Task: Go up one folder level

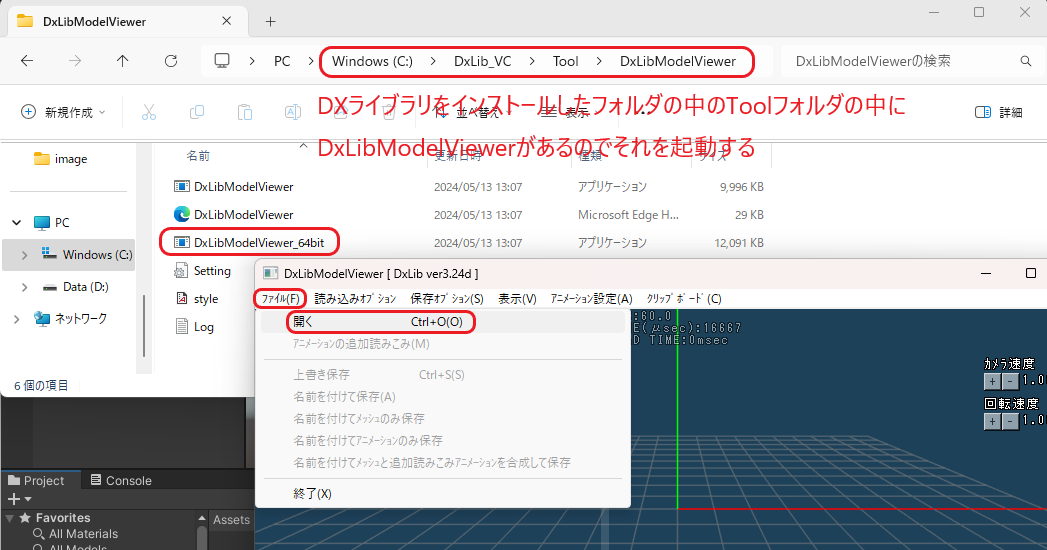Action: pyautogui.click(x=123, y=61)
